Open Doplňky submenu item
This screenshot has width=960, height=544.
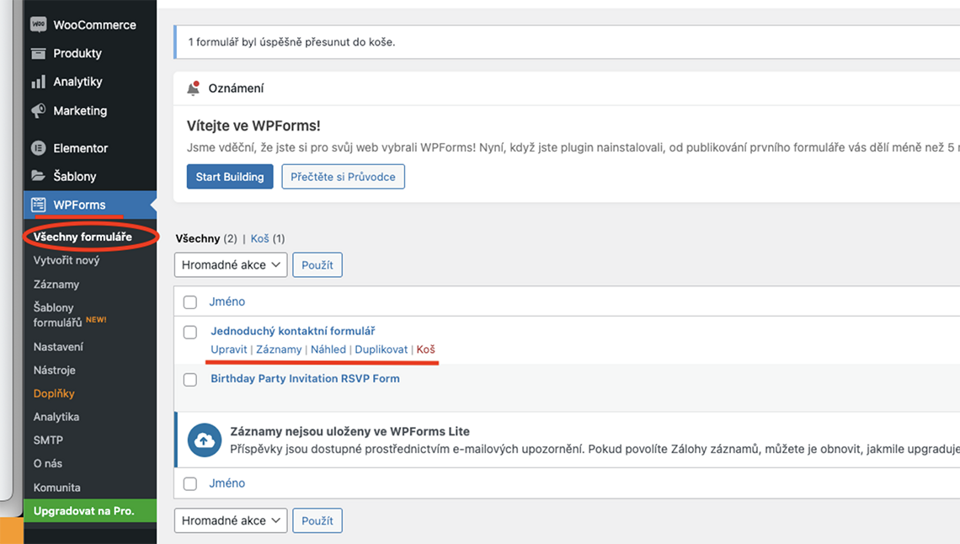tap(54, 393)
